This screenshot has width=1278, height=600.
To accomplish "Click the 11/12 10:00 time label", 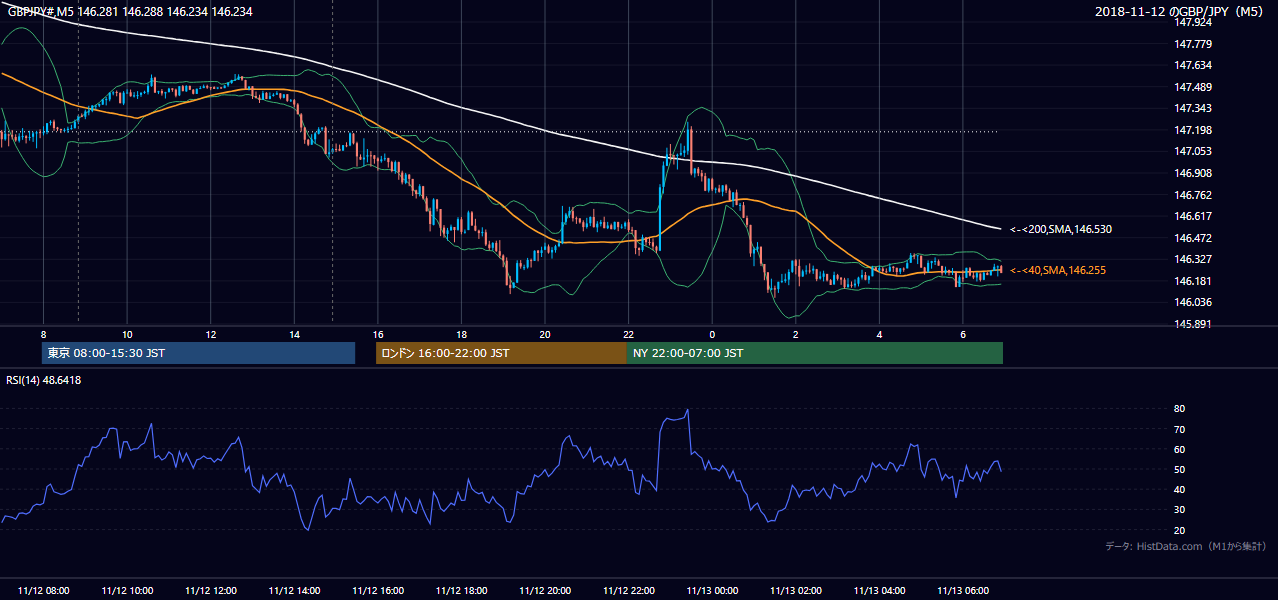I will [x=127, y=591].
